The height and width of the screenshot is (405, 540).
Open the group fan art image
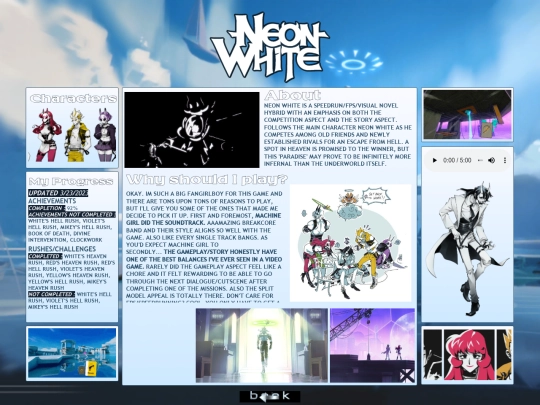[351, 243]
